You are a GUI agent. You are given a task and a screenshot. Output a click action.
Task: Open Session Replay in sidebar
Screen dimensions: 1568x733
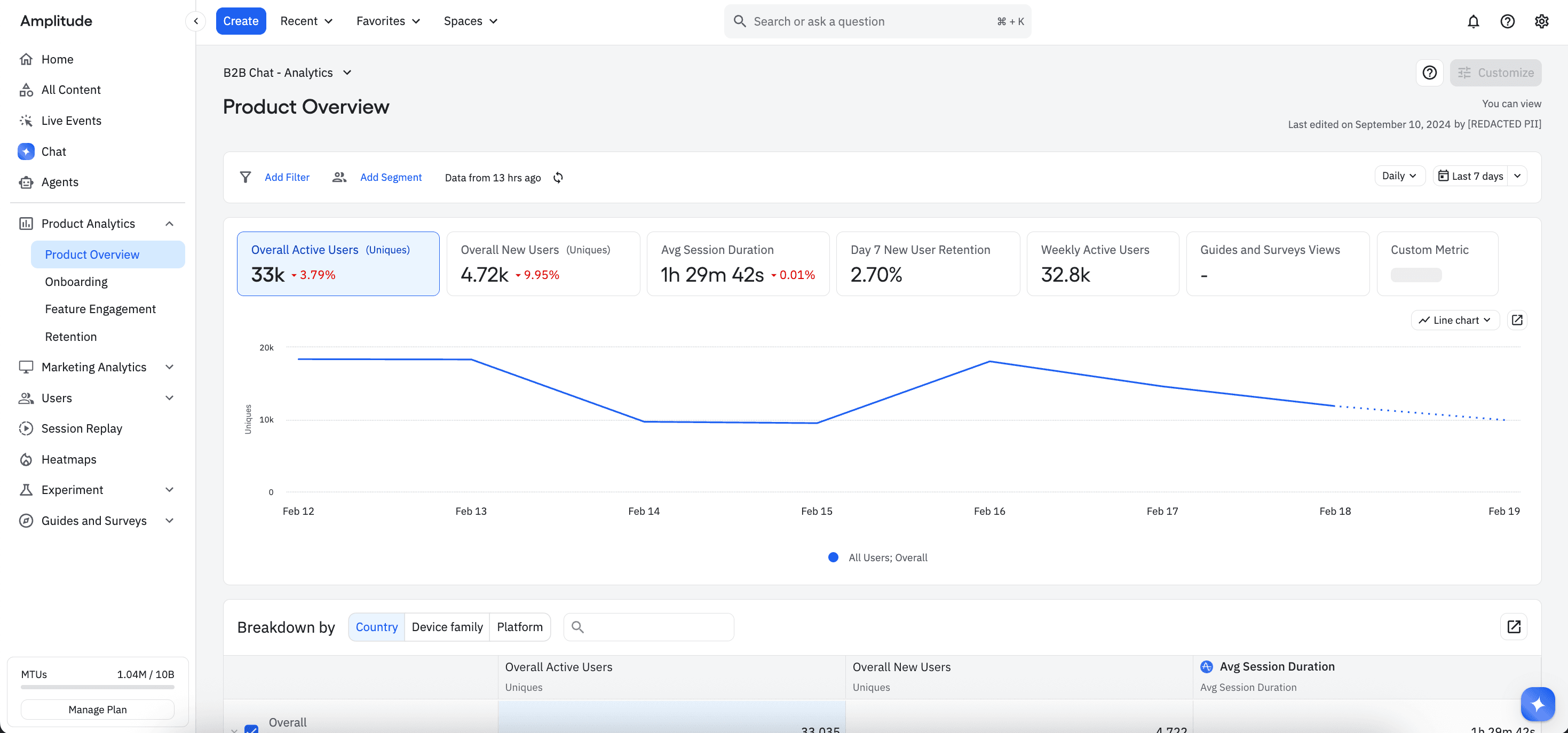point(82,428)
